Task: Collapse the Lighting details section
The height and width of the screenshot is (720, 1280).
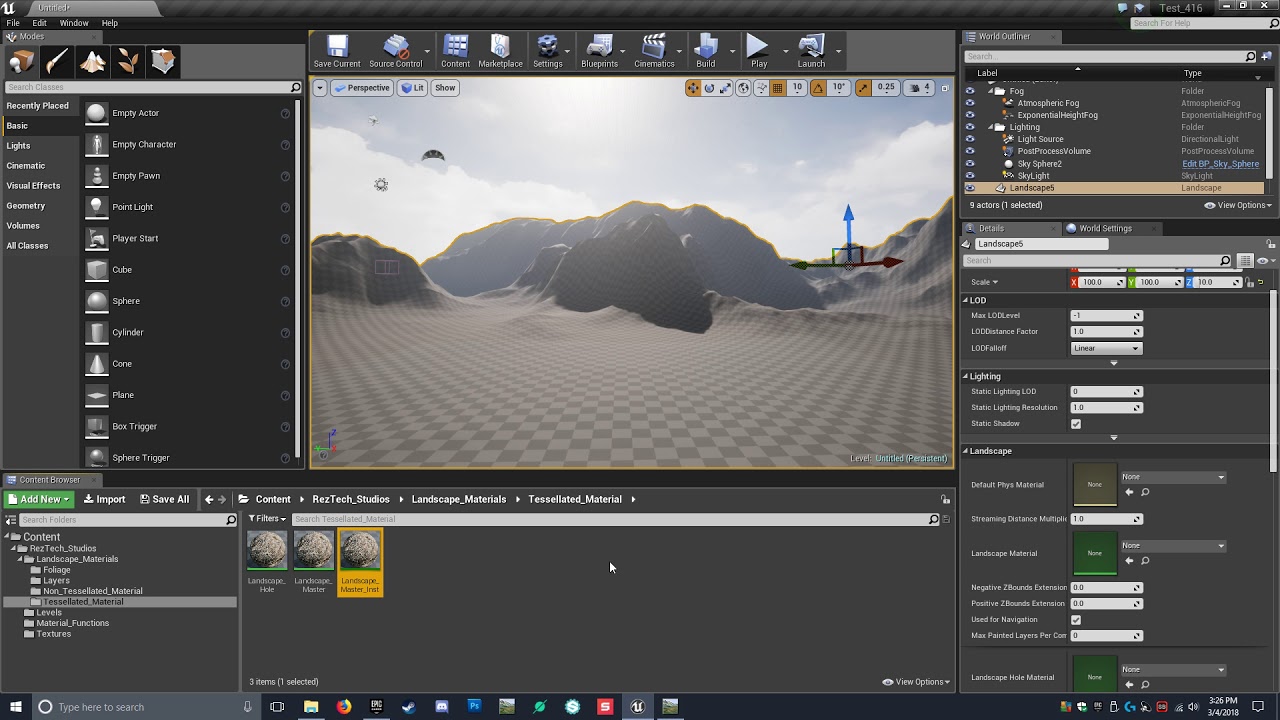Action: click(x=967, y=376)
